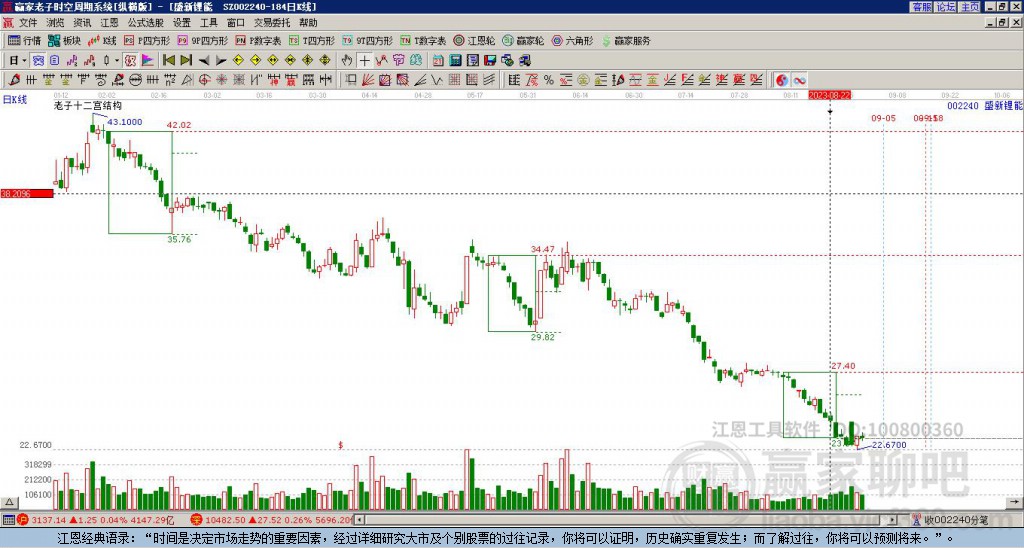Click the colored flag icon
Viewport: 1024px width, 548px height.
148,61
